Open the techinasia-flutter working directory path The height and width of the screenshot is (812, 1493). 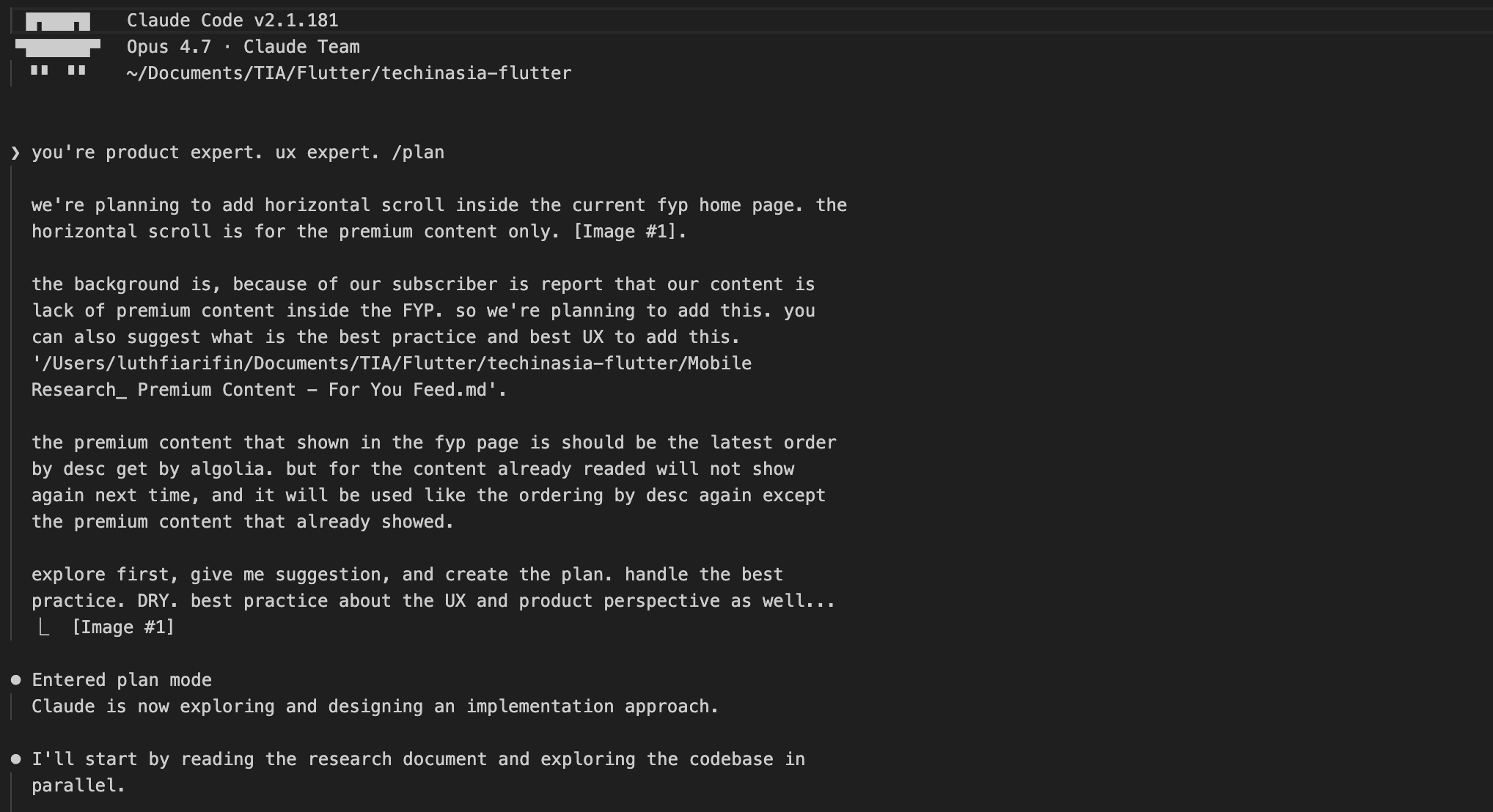click(x=349, y=73)
